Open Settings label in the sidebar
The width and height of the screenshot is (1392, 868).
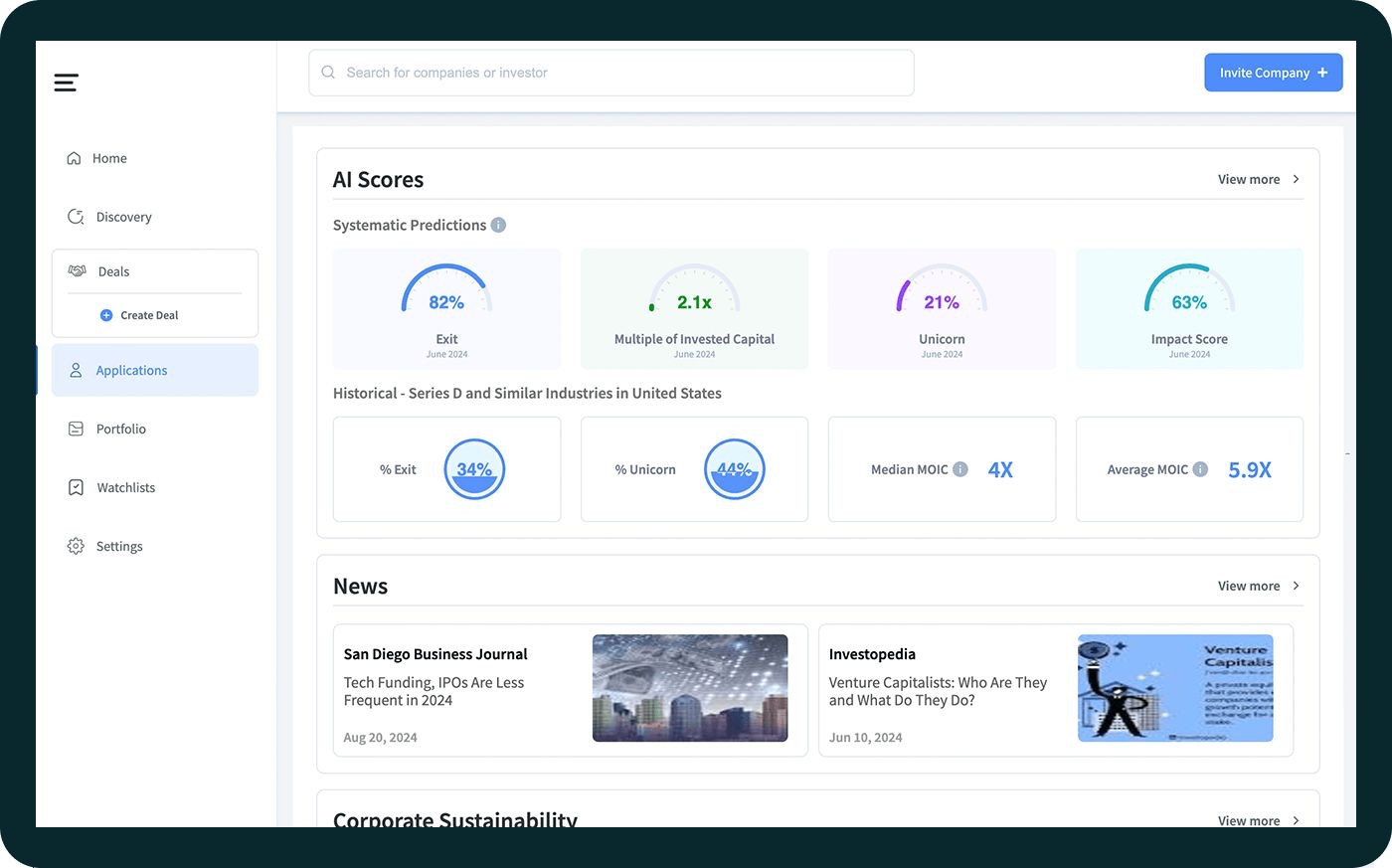(119, 546)
